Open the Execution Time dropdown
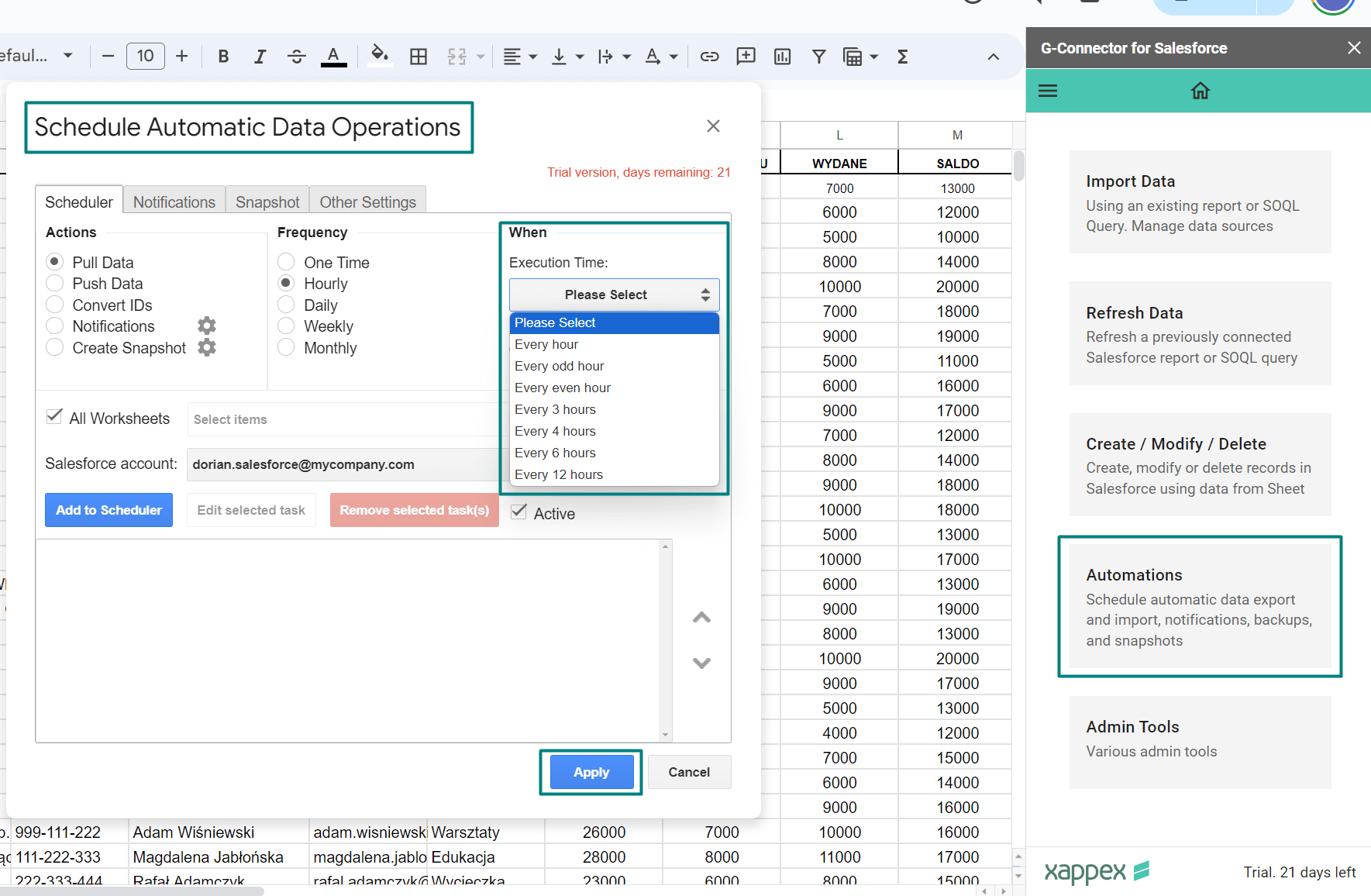This screenshot has width=1371, height=896. click(614, 295)
